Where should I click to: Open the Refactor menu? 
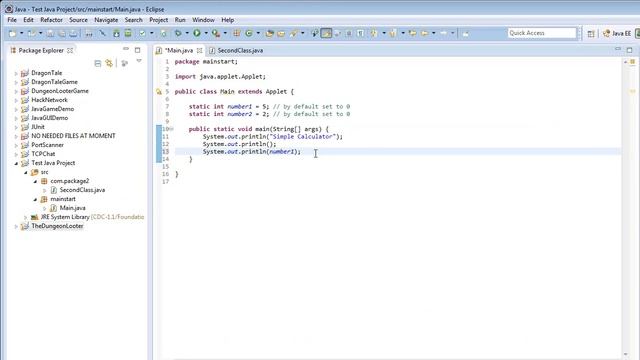click(51, 20)
